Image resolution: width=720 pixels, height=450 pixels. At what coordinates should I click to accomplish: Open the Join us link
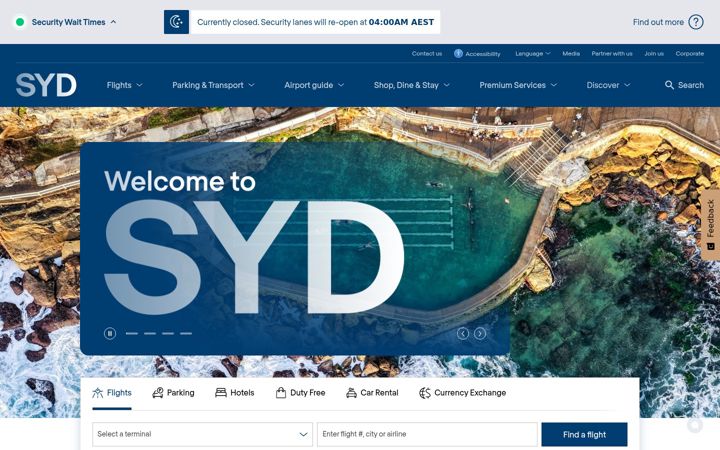tap(654, 53)
